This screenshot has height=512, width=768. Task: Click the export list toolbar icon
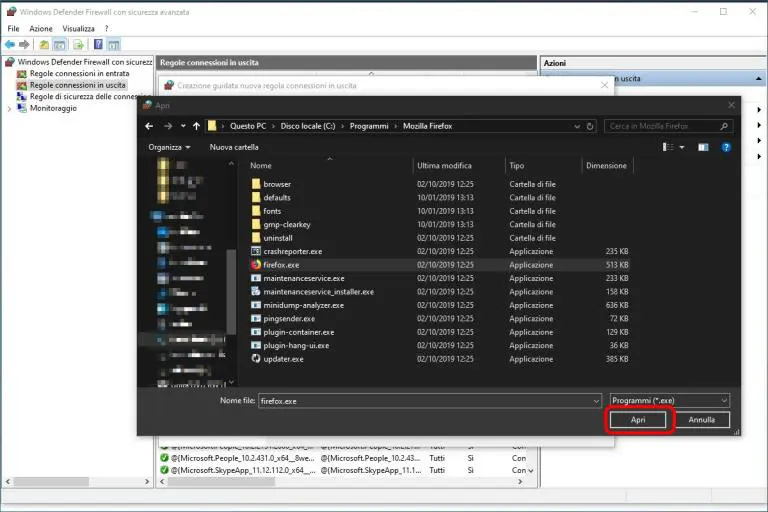pos(78,45)
